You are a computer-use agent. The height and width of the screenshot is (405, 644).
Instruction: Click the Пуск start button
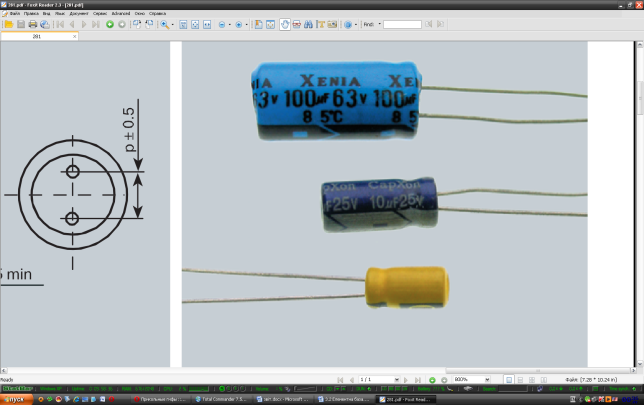(16, 399)
